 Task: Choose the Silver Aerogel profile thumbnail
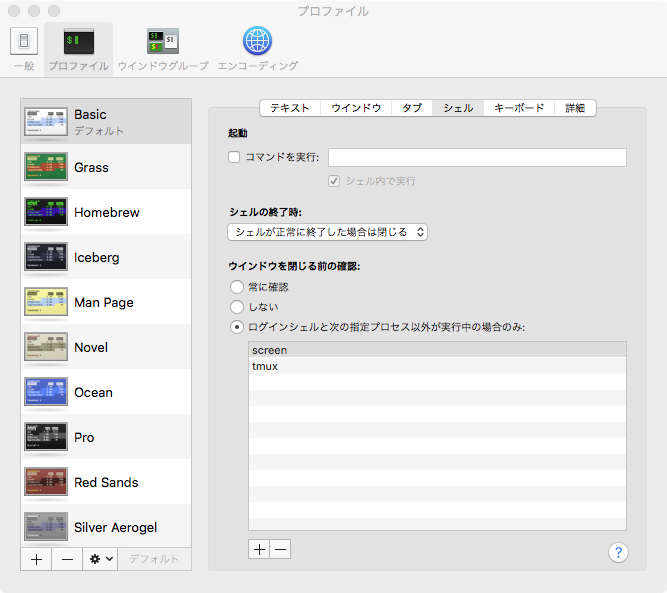click(46, 527)
